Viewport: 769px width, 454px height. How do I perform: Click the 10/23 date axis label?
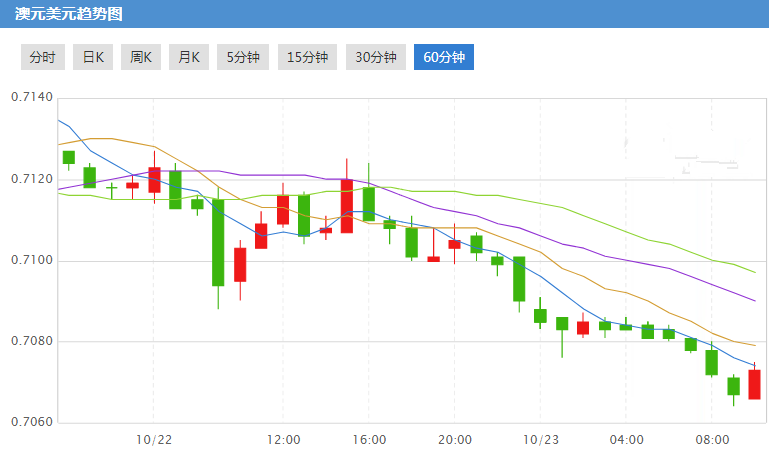coord(540,439)
